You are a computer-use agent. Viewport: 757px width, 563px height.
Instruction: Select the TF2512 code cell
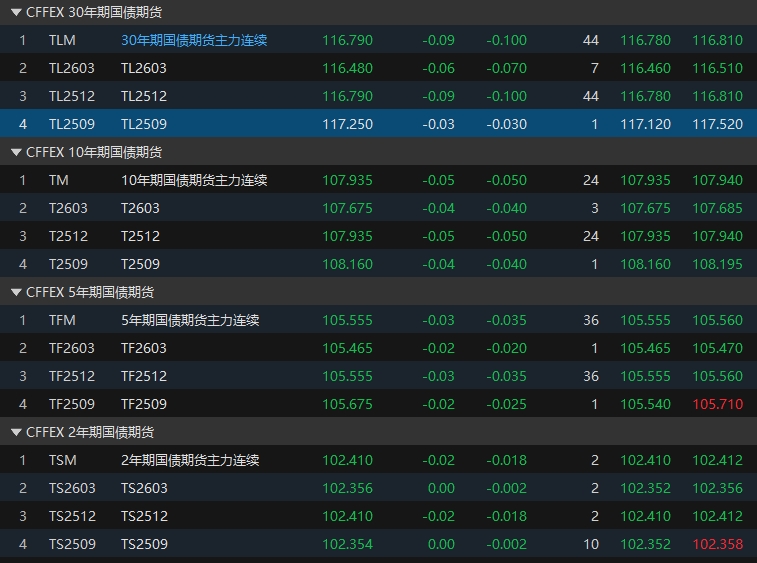tap(71, 376)
